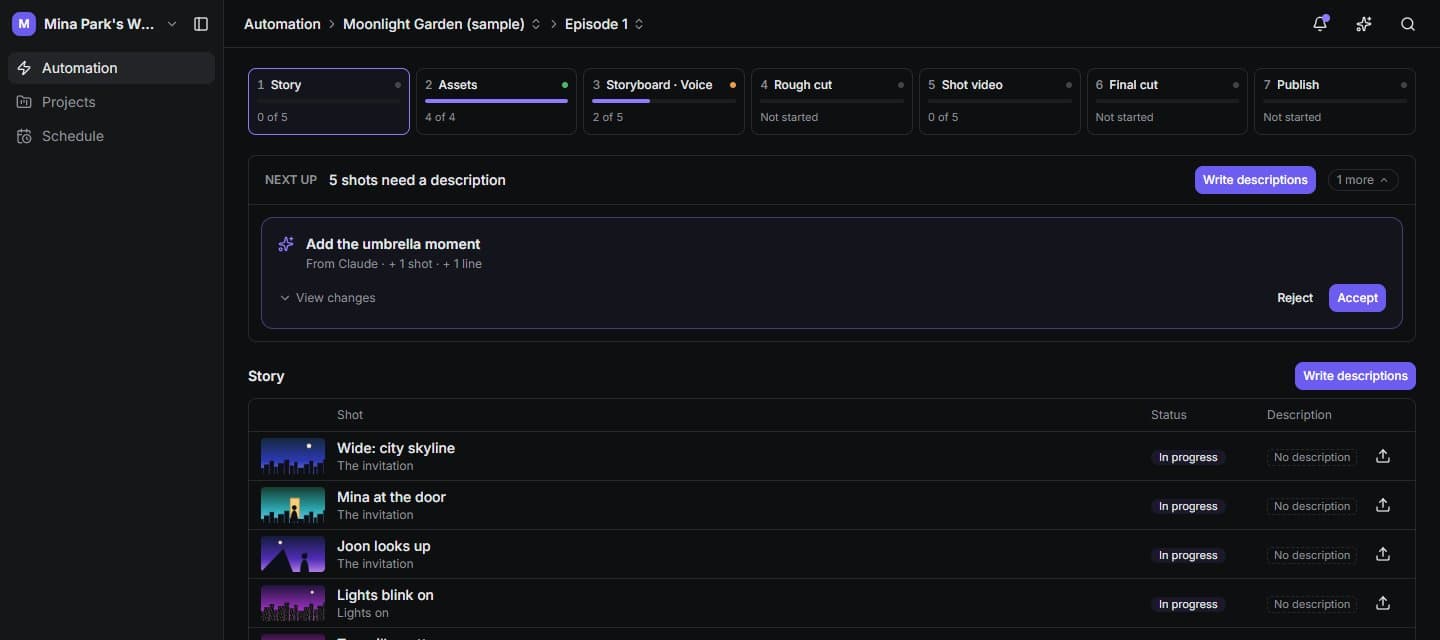
Task: Click the Schedule calendar icon in sidebar
Action: 24,136
